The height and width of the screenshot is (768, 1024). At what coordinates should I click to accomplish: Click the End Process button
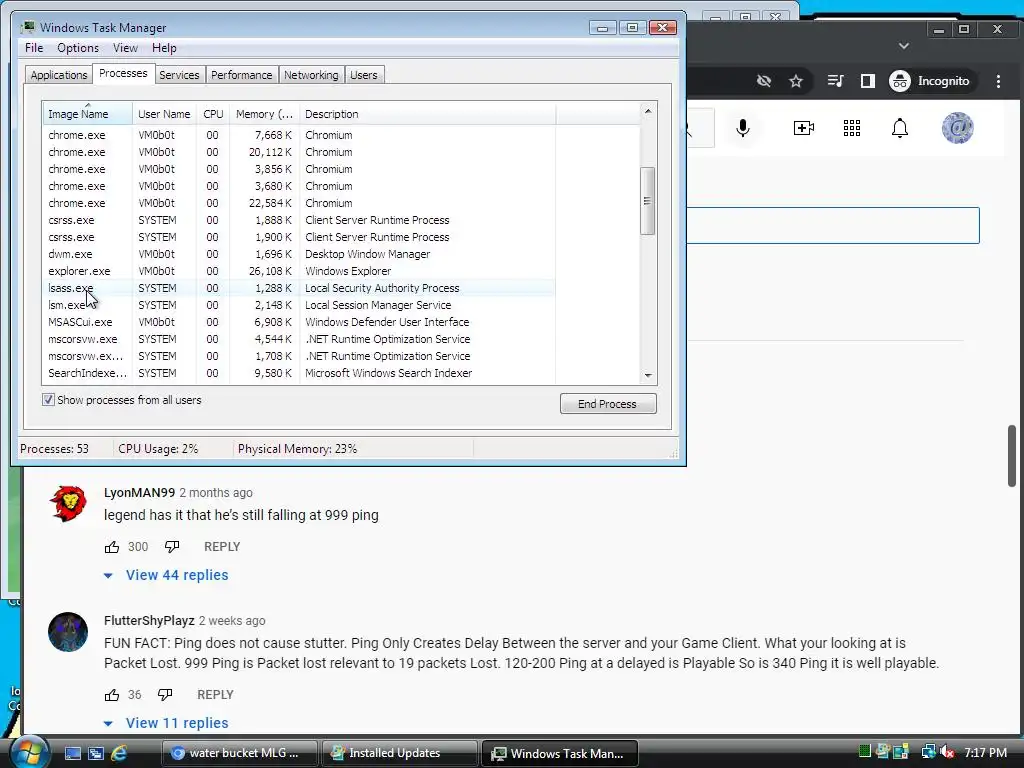[x=608, y=404]
